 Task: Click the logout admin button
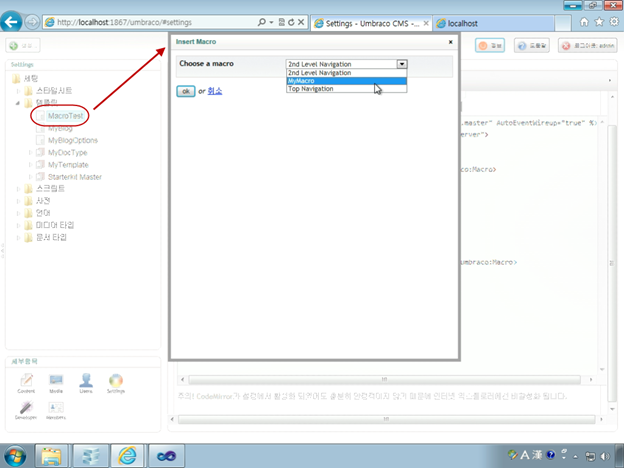588,46
